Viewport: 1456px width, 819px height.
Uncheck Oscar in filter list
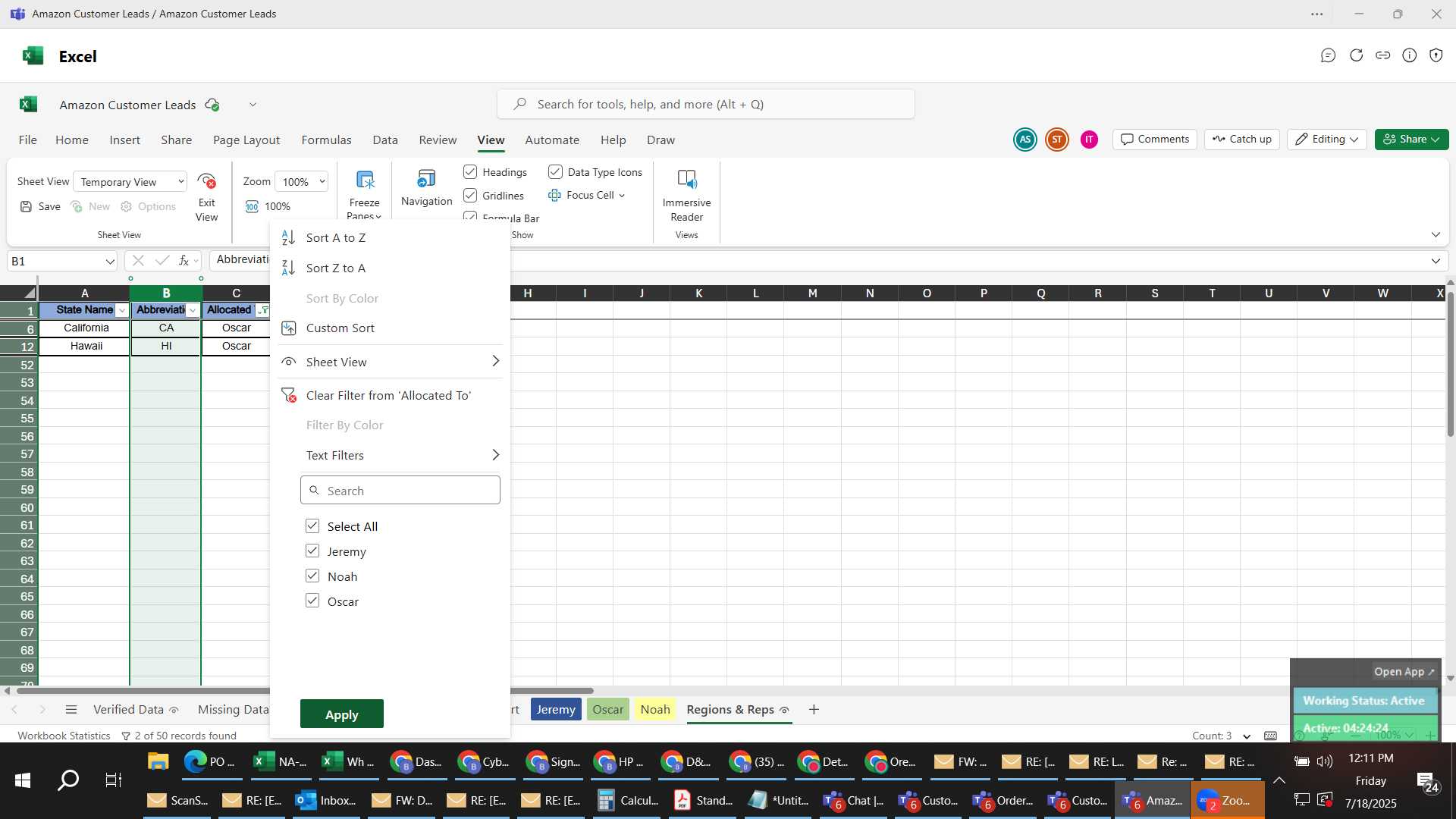coord(312,601)
